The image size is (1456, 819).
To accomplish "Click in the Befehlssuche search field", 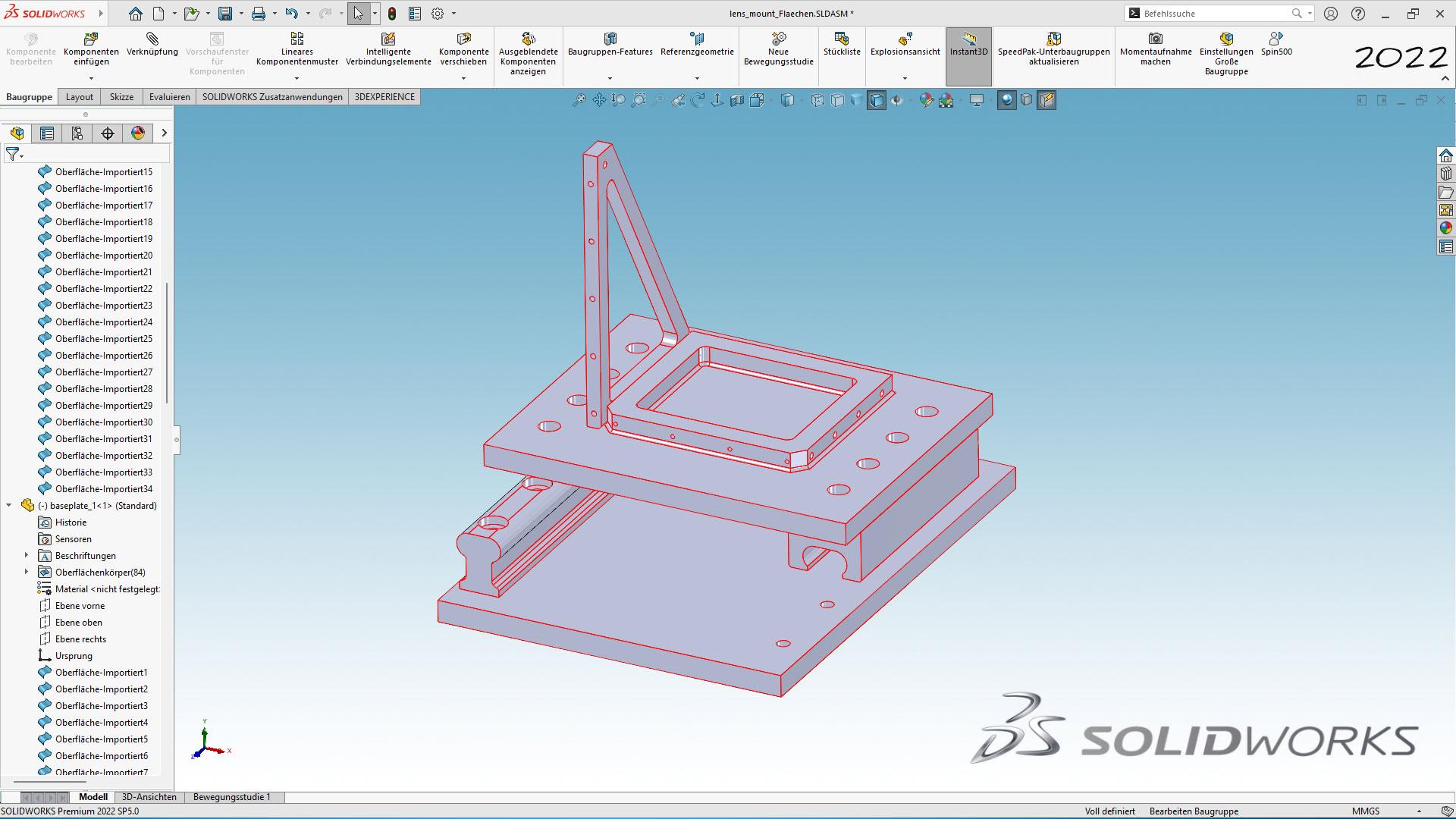I will (x=1213, y=14).
